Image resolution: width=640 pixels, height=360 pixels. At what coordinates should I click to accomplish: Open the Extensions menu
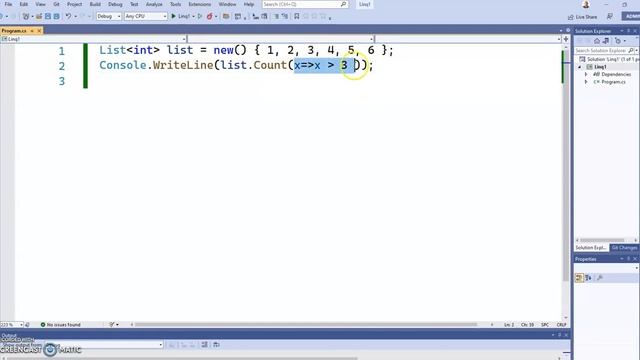[200, 4]
